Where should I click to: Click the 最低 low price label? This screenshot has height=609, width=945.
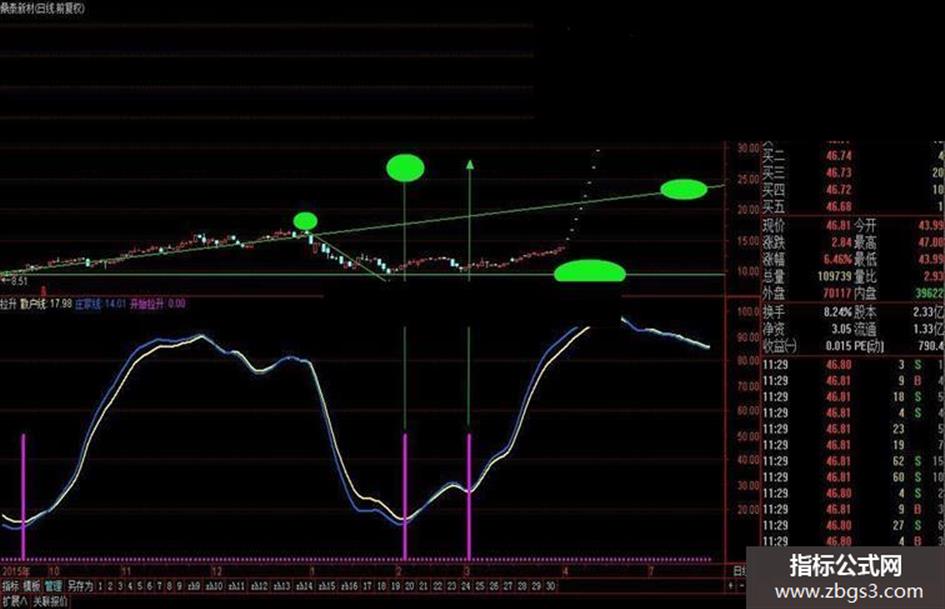[x=865, y=260]
